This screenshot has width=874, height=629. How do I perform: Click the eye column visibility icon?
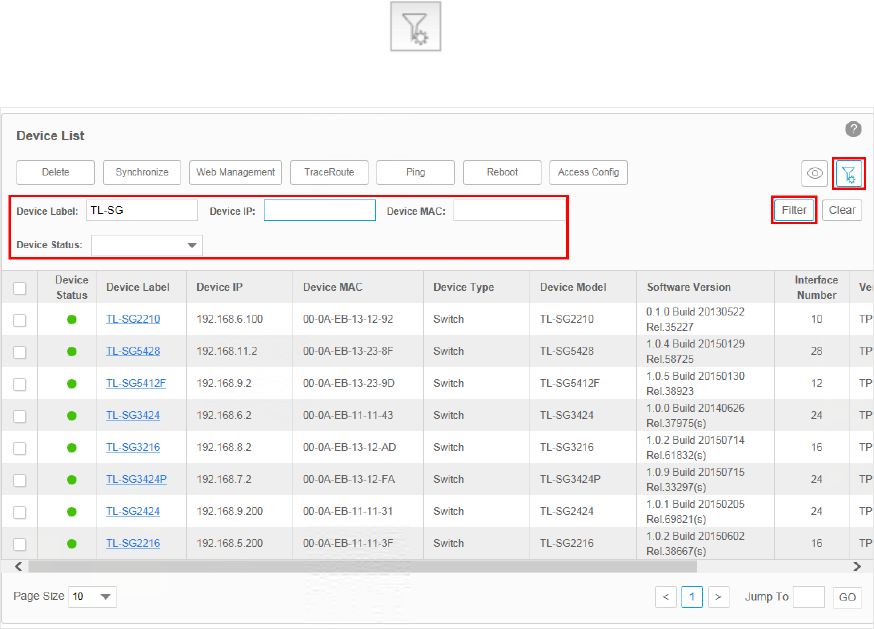click(x=814, y=173)
